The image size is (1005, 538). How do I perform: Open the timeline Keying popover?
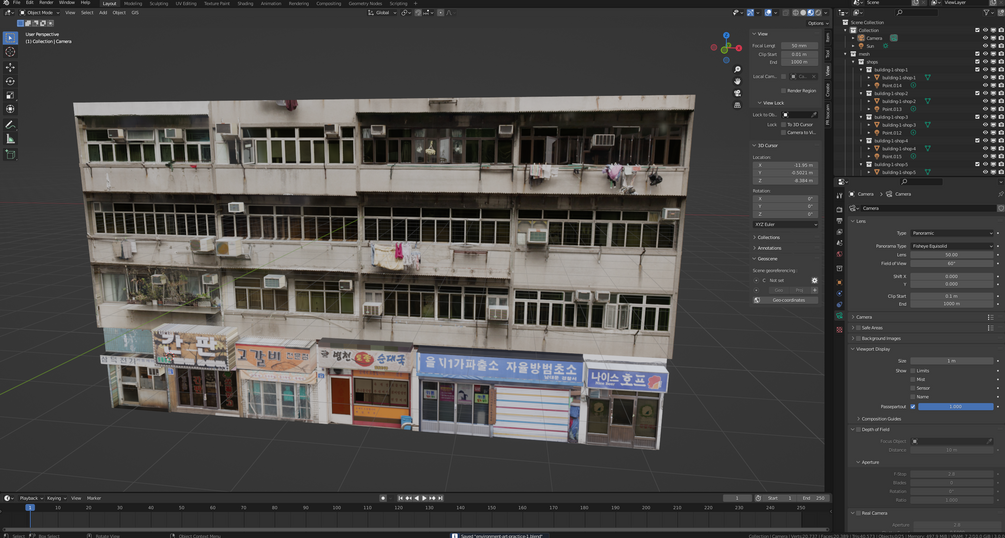pos(55,498)
